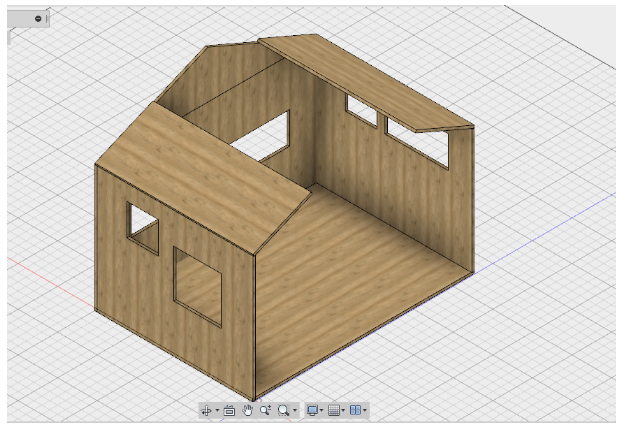Select the Zoom tool with plus sign
Image resolution: width=625 pixels, height=433 pixels.
[x=265, y=410]
